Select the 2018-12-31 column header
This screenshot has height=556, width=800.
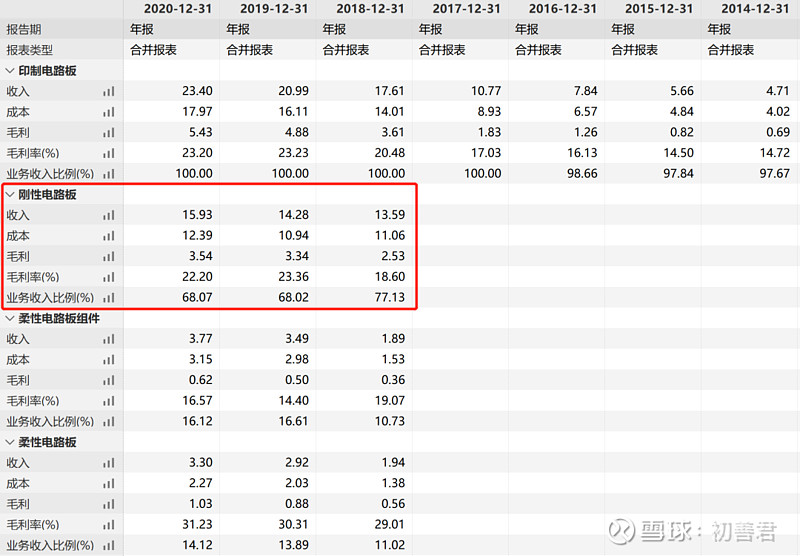coord(370,9)
